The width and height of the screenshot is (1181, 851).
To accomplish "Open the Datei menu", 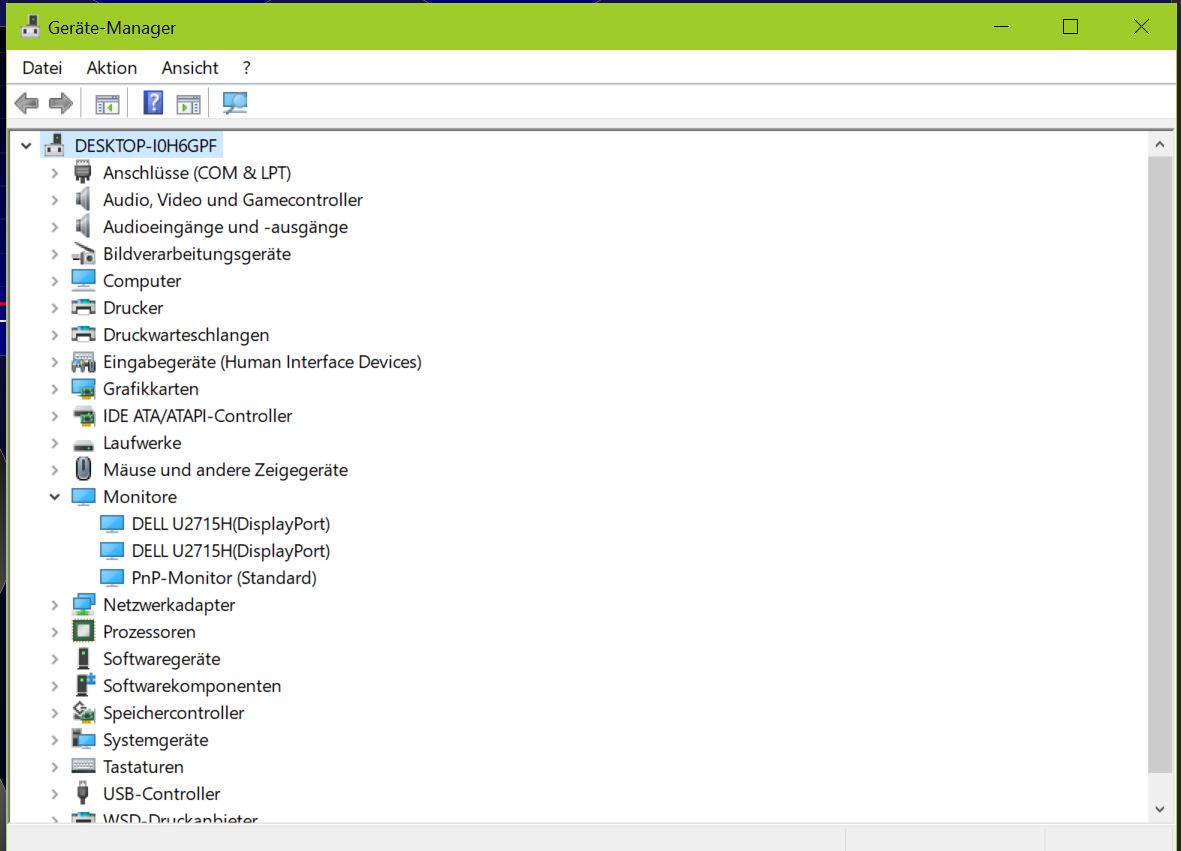I will tap(41, 67).
